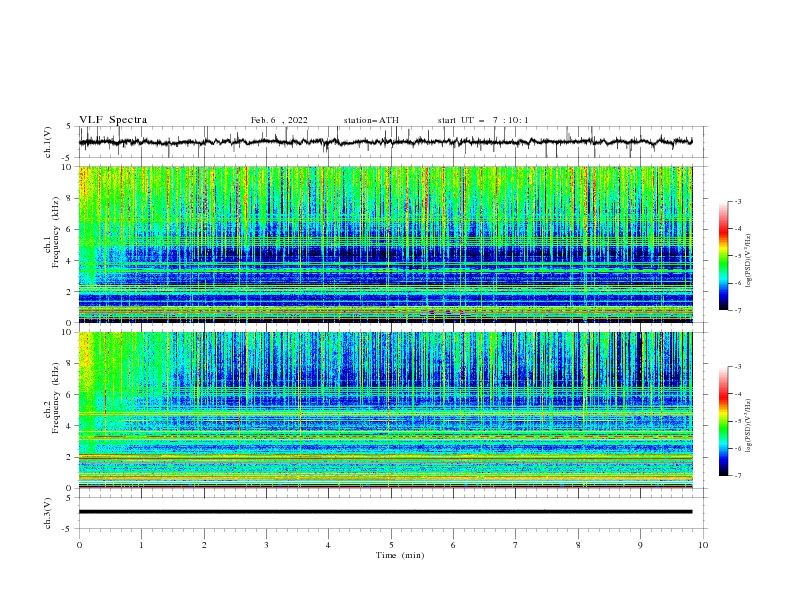Click the "ch.1 Frequency (kHz)" axis label
This screenshot has width=792, height=612.
51,233
